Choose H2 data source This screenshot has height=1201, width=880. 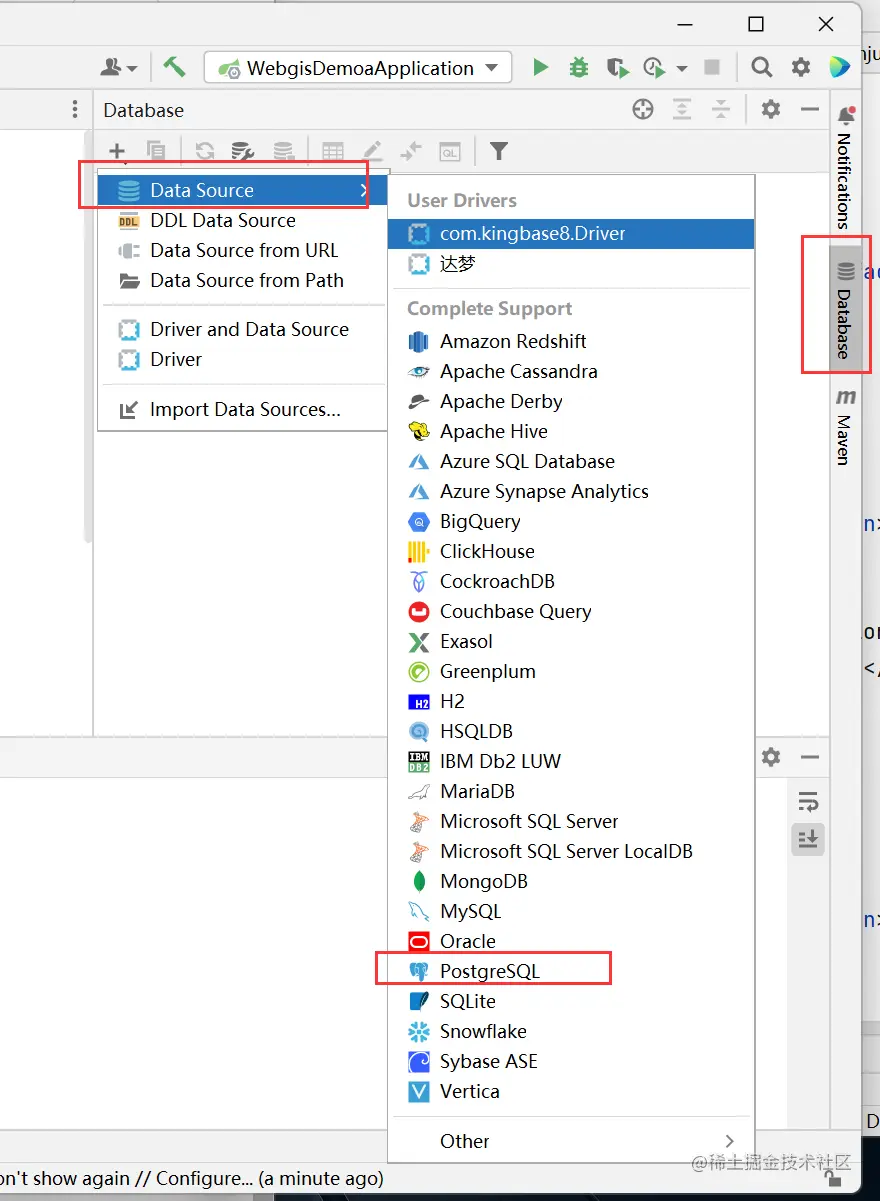point(571,701)
